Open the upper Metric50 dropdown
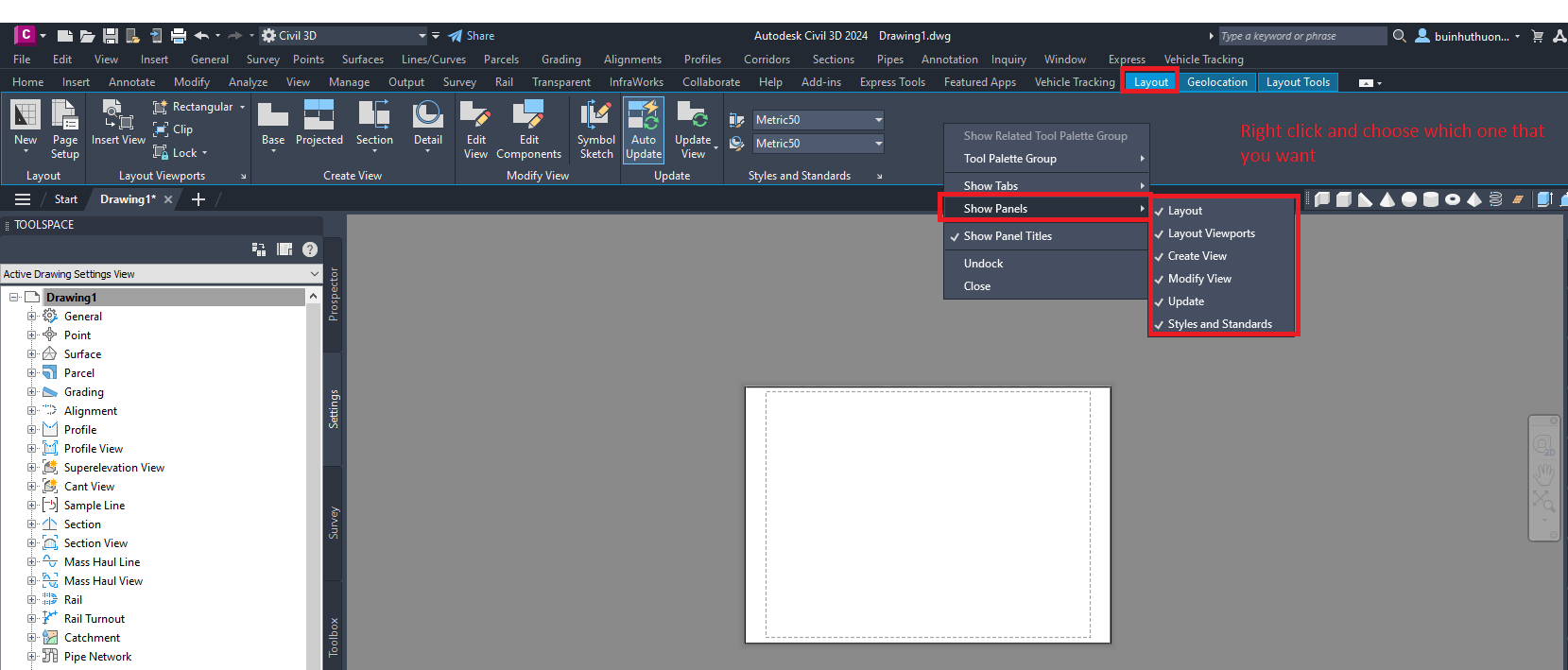The image size is (1568, 670). 878,120
